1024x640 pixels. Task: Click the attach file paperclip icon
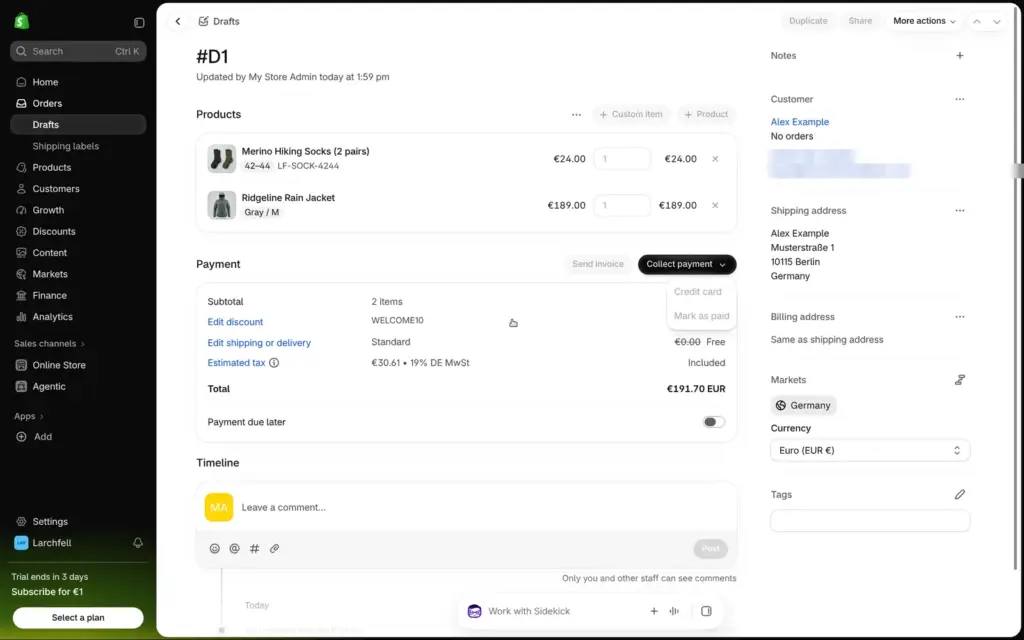(274, 549)
